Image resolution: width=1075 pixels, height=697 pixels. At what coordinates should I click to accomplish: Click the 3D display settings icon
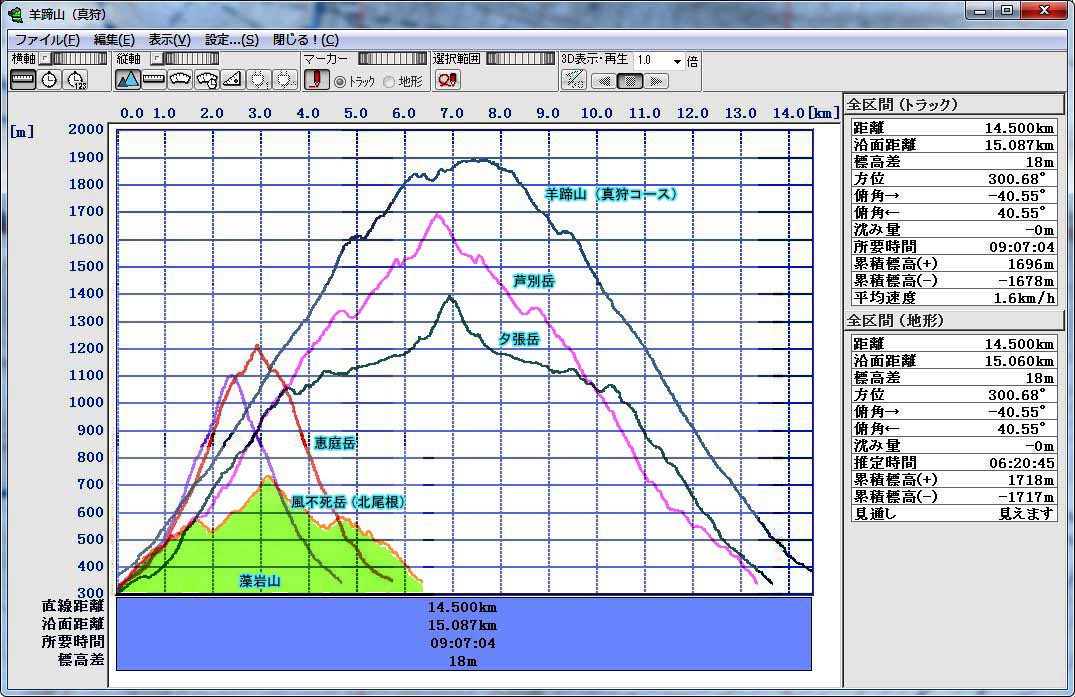coord(574,80)
